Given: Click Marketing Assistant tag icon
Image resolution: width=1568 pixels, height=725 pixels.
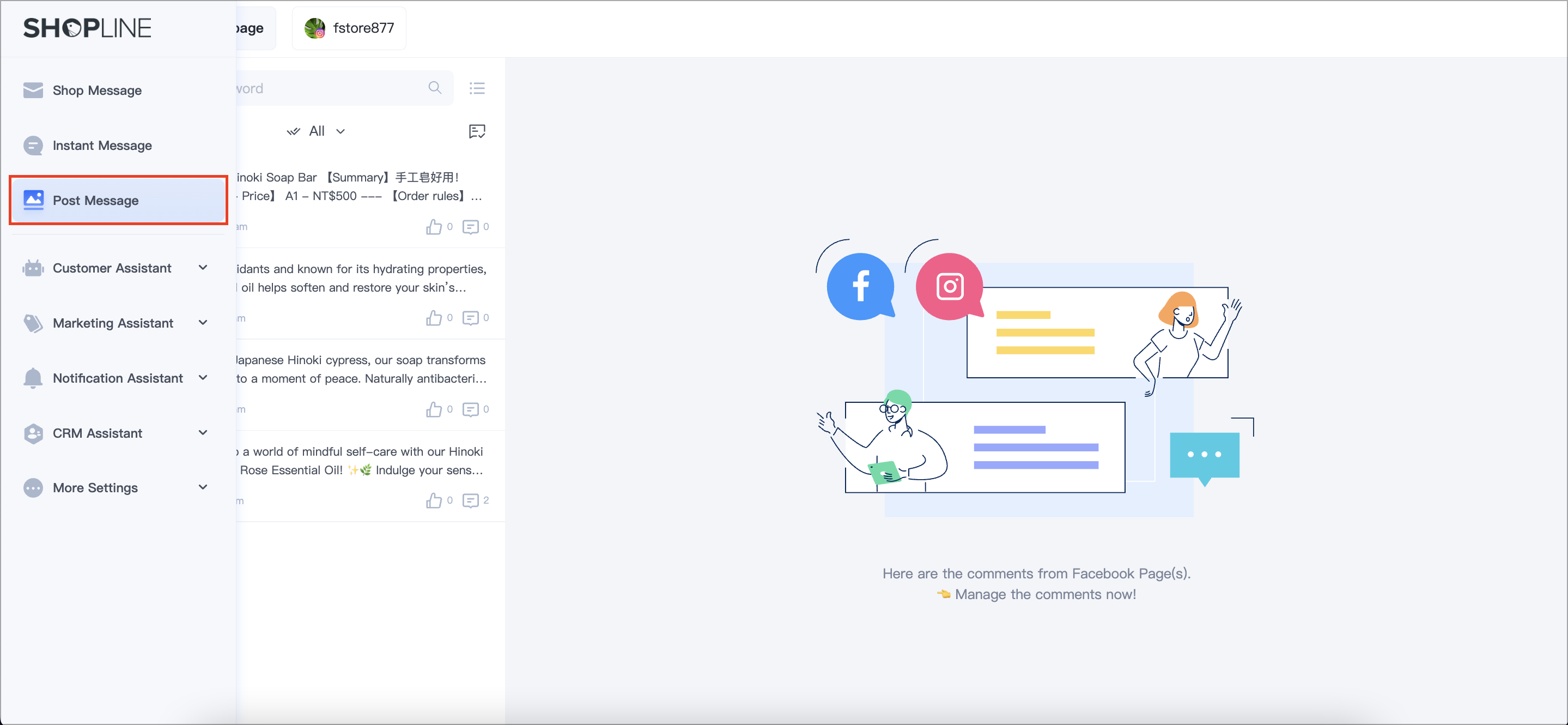Looking at the screenshot, I should (33, 323).
